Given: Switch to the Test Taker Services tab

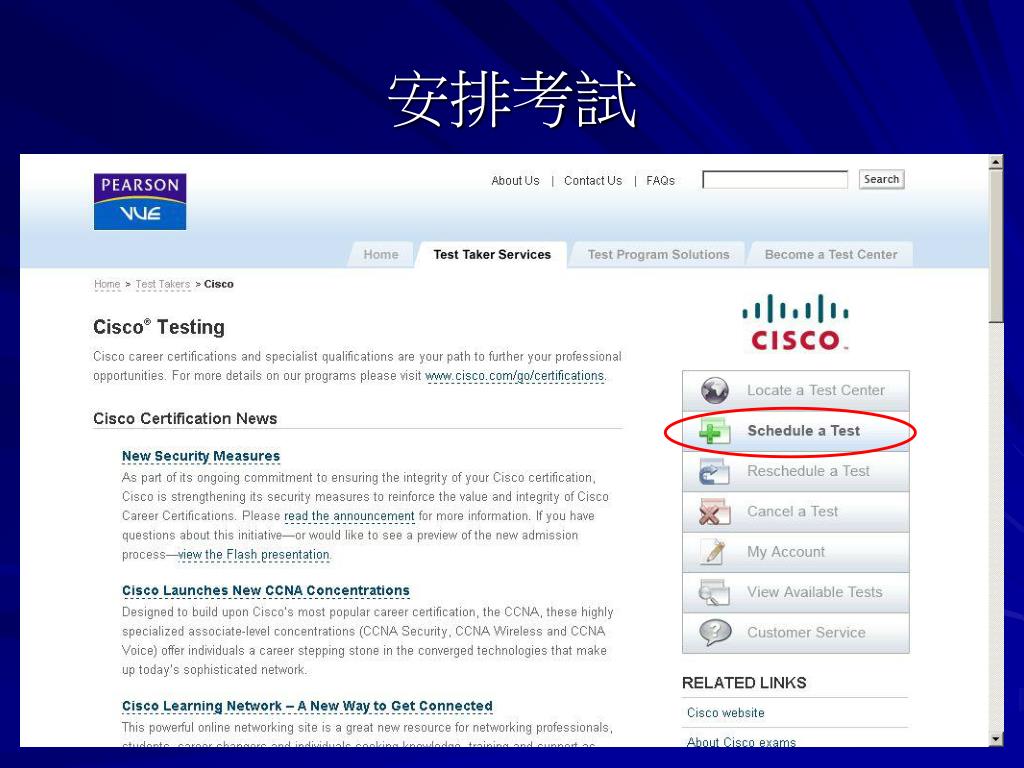Looking at the screenshot, I should (492, 255).
